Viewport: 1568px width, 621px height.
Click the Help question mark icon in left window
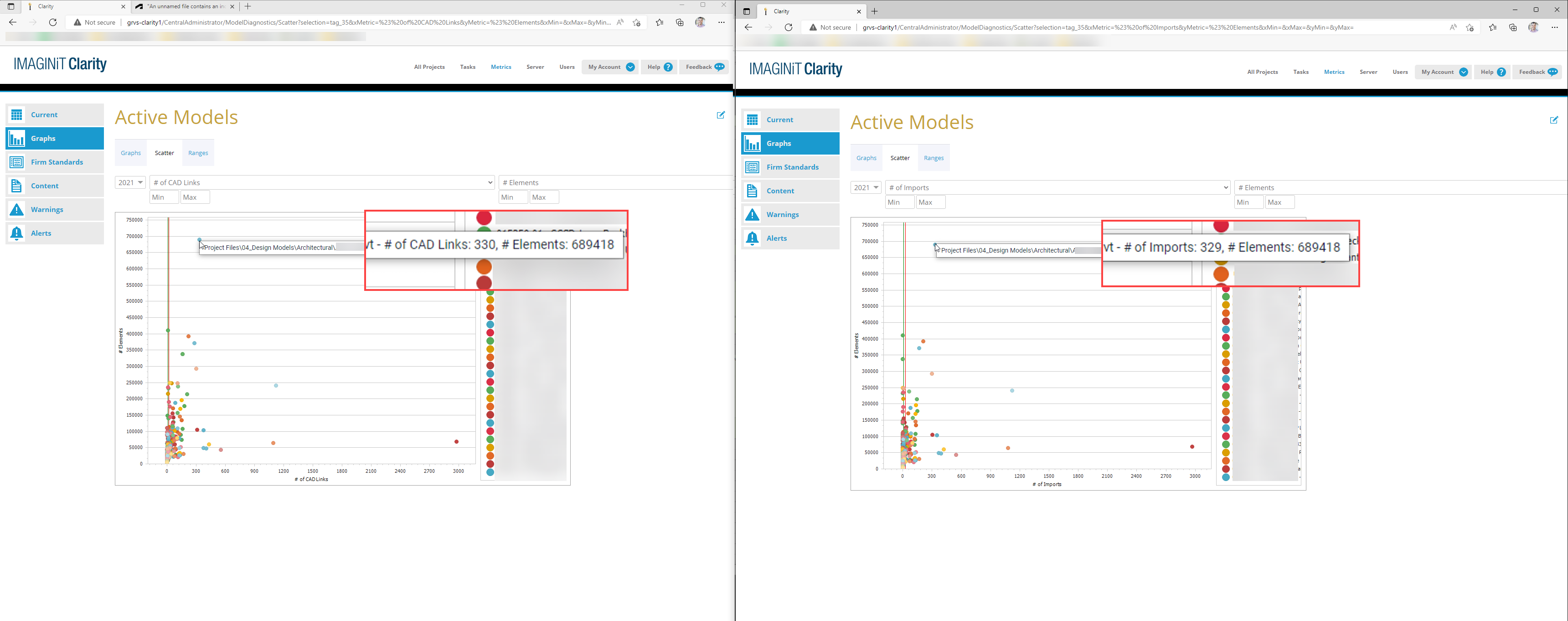pos(668,67)
